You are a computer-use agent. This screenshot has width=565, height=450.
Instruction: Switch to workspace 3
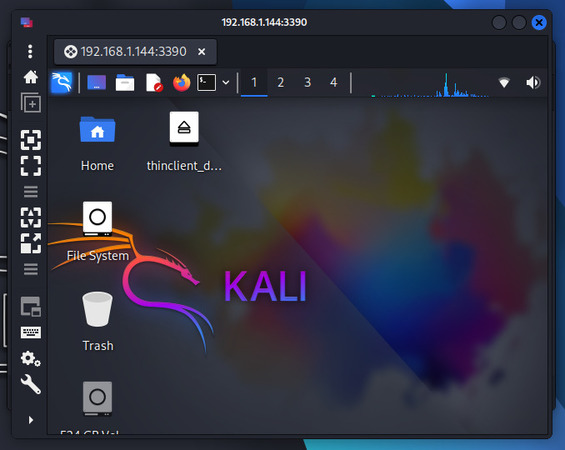[307, 83]
